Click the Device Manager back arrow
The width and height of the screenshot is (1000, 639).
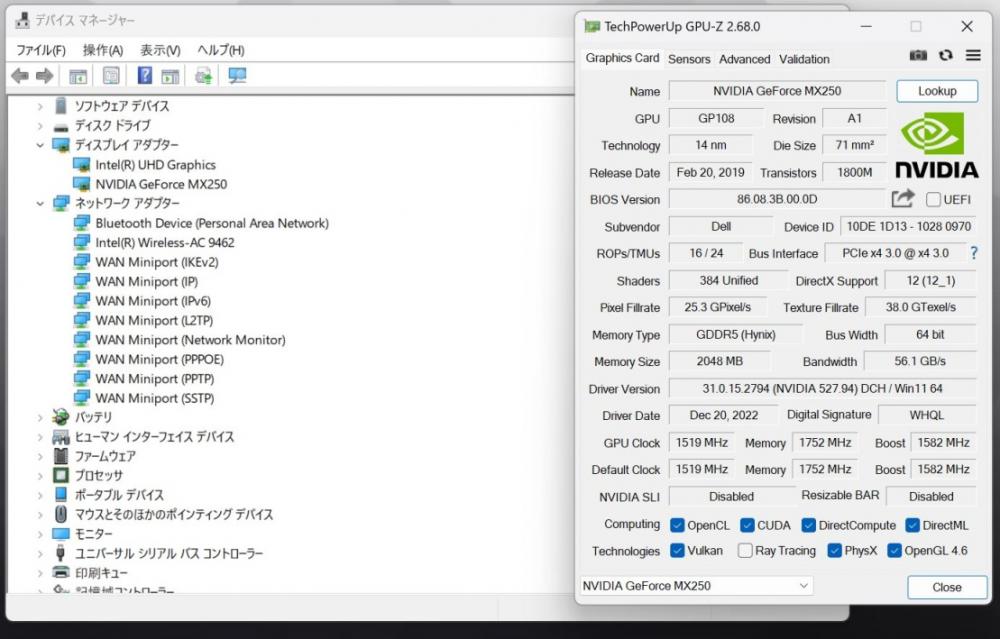[x=20, y=76]
